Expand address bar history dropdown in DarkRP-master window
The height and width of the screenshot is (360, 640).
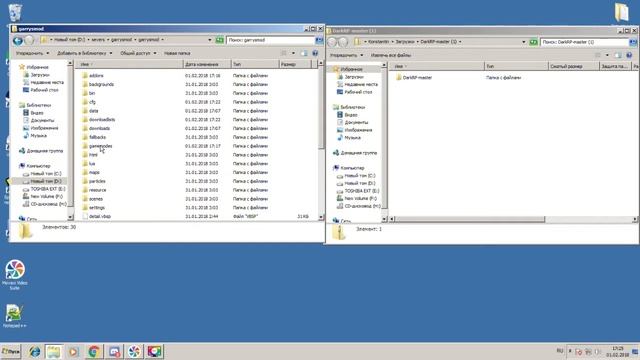tap(524, 42)
